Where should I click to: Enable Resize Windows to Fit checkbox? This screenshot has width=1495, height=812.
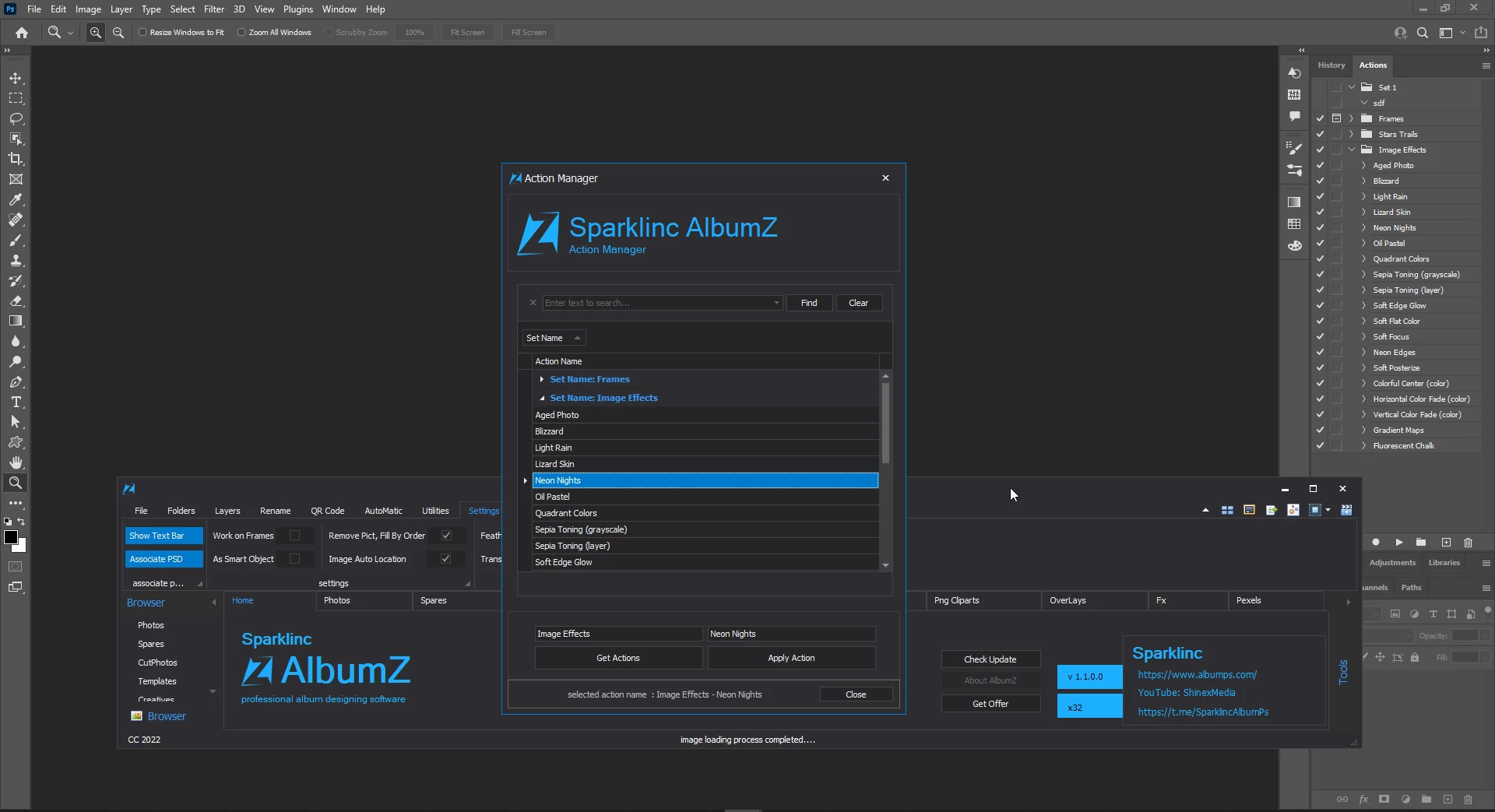(142, 33)
